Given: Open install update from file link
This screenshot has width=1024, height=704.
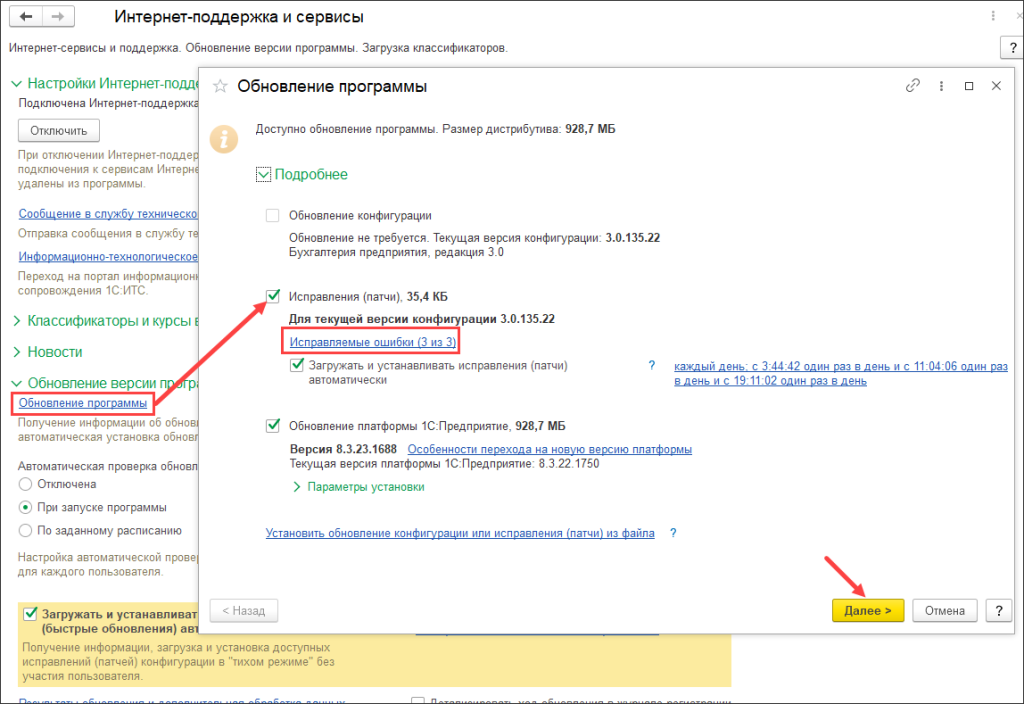Looking at the screenshot, I should [460, 533].
